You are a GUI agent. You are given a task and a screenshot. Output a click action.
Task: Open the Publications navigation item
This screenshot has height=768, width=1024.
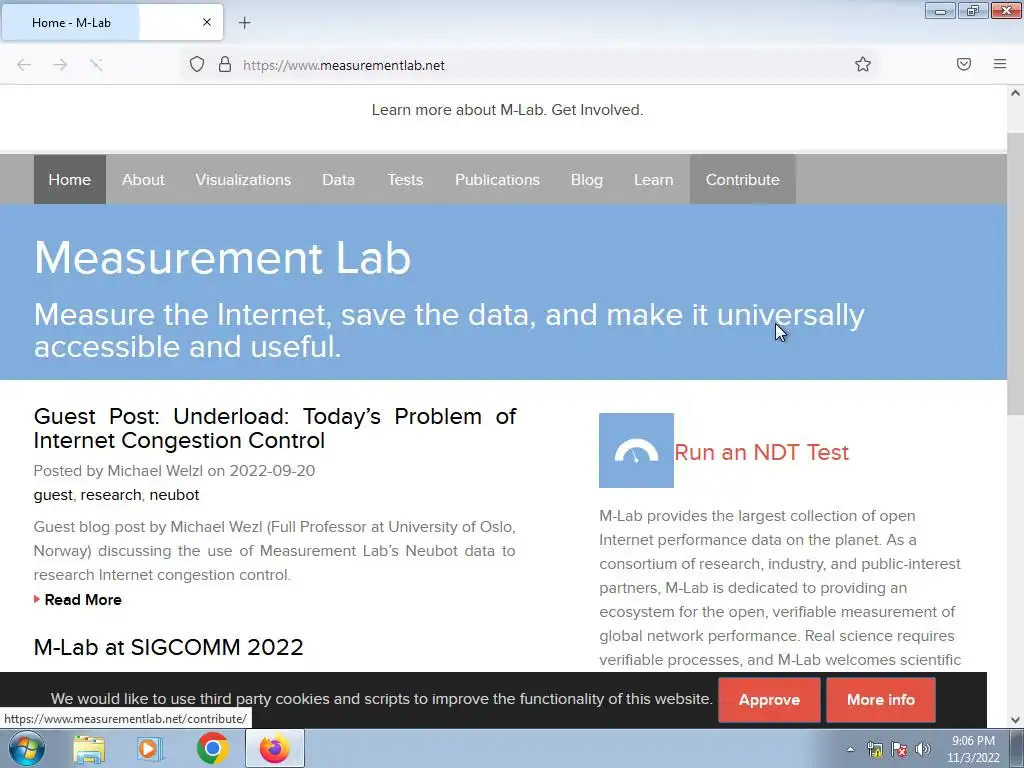tap(497, 180)
